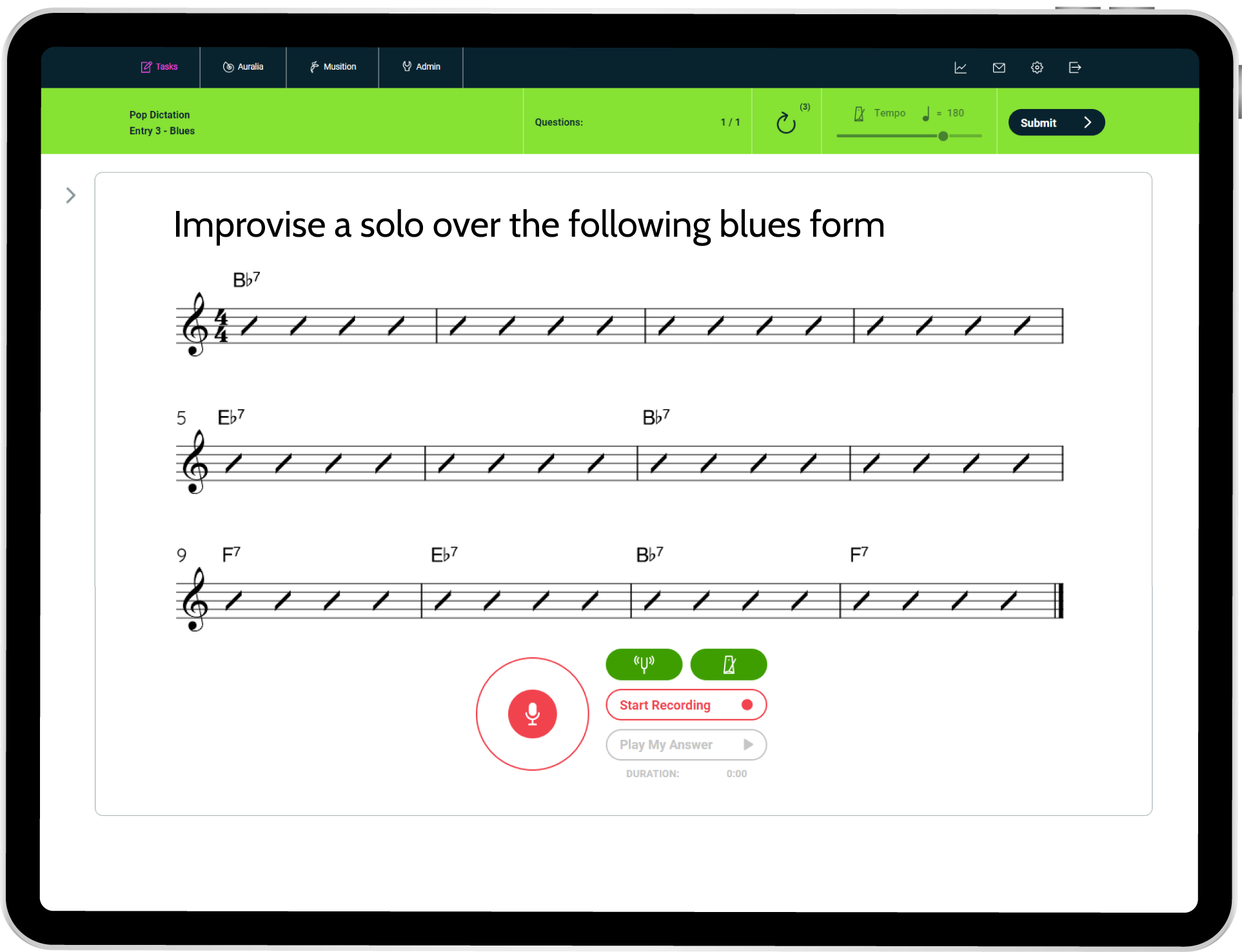Click the mail/envelope icon

pos(1000,67)
